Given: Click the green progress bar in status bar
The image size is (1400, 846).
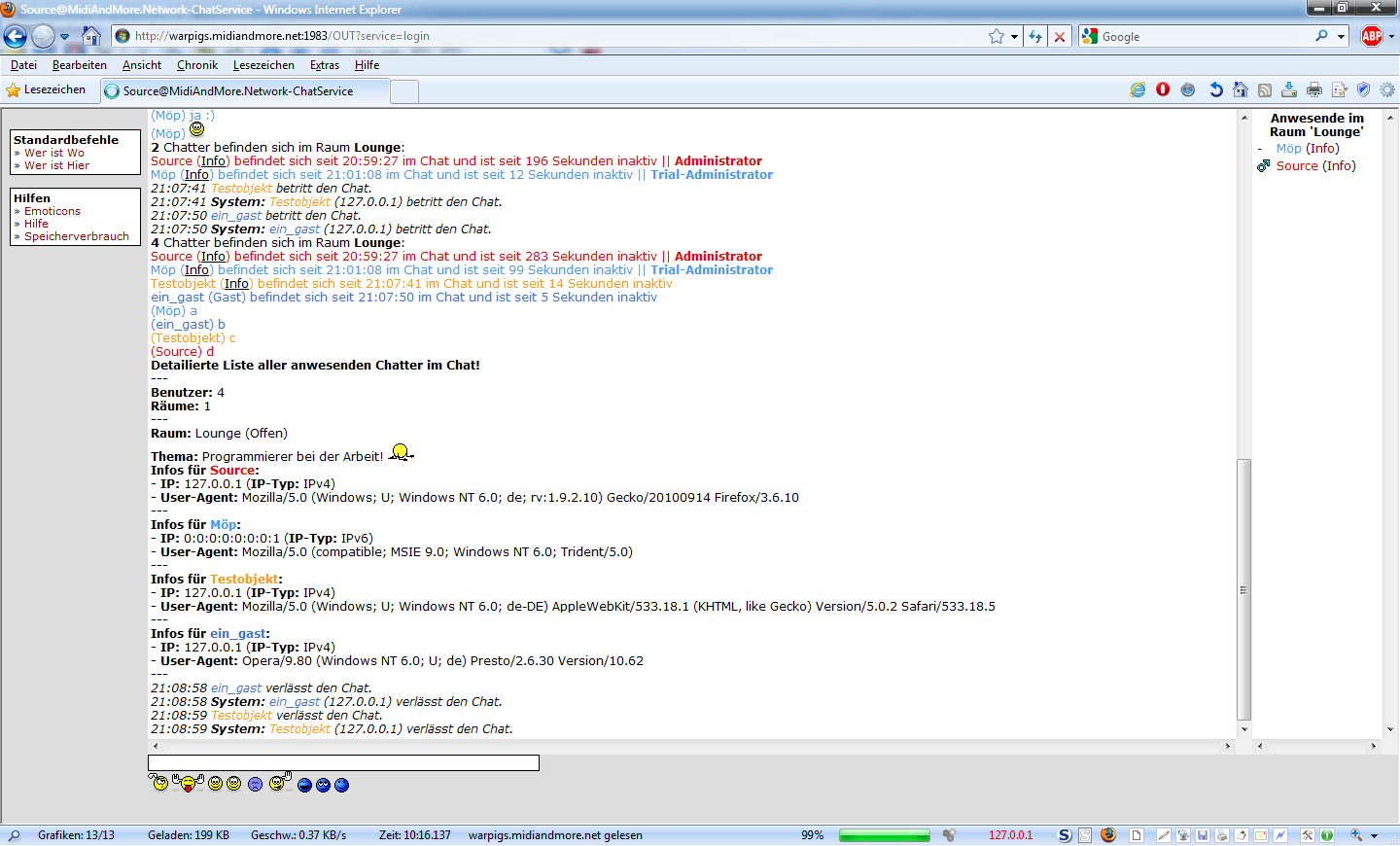Looking at the screenshot, I should pyautogui.click(x=884, y=835).
